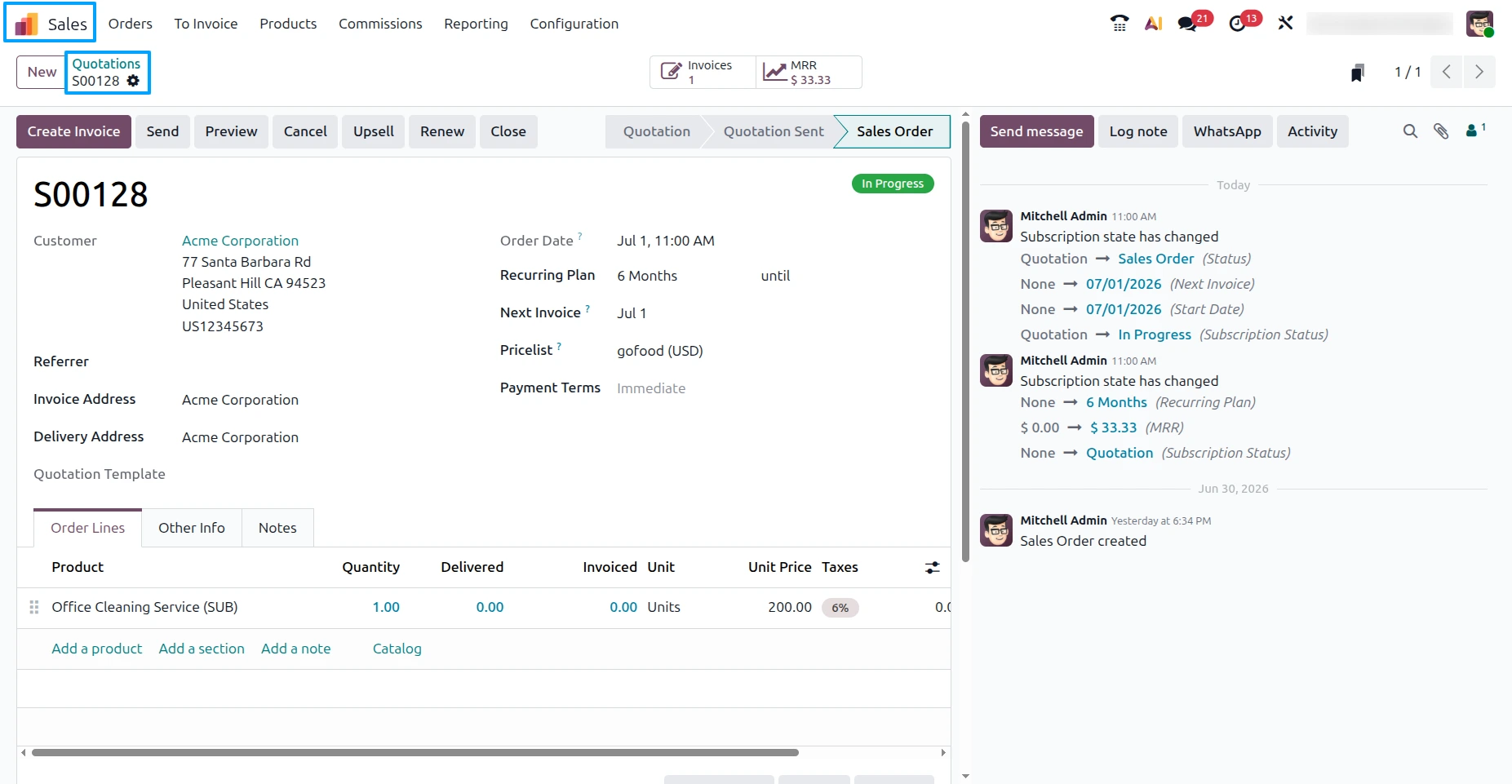
Task: Open the debug tools icon
Action: coord(1286,24)
